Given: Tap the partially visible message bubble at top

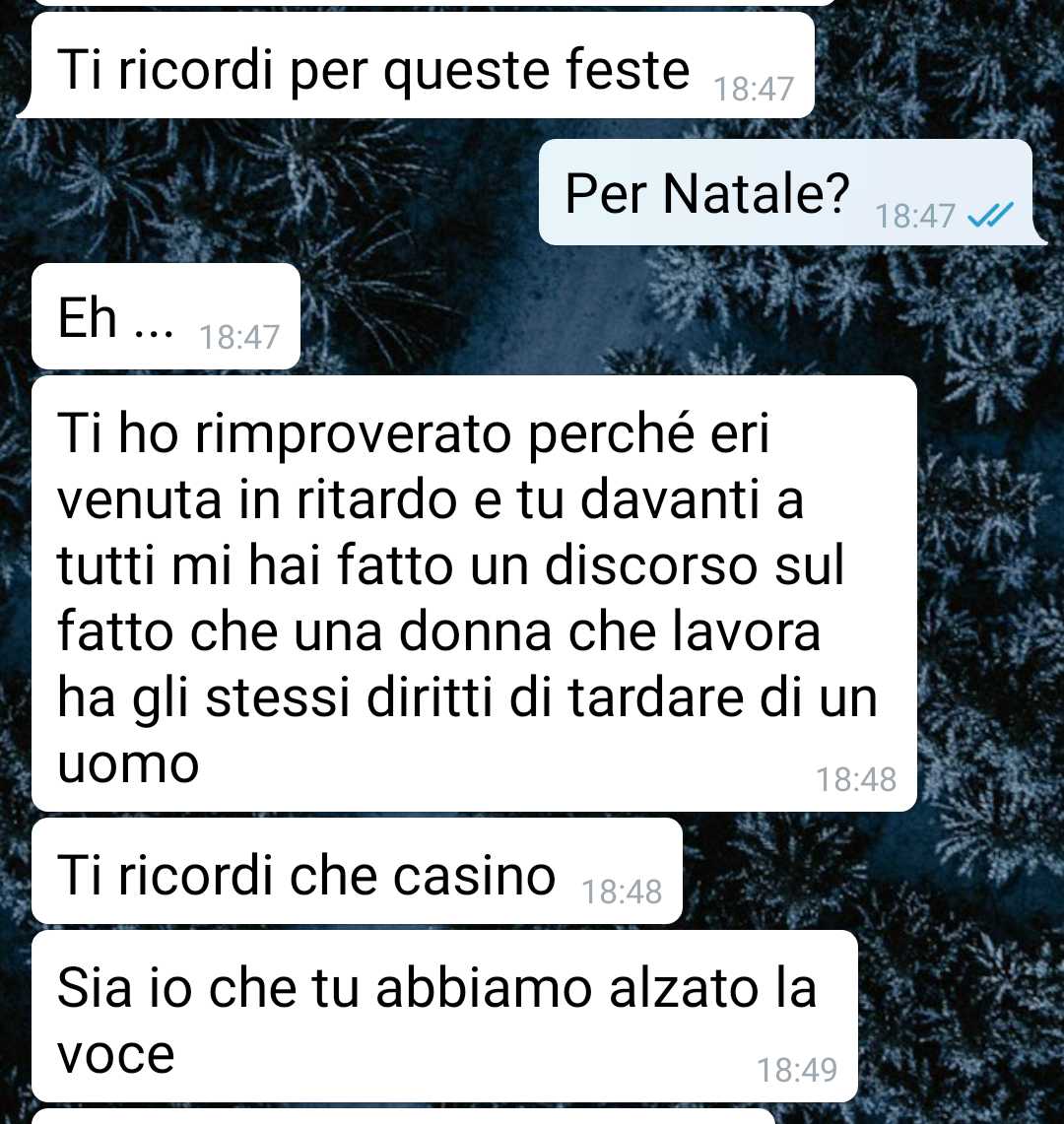Looking at the screenshot, I should (x=433, y=3).
